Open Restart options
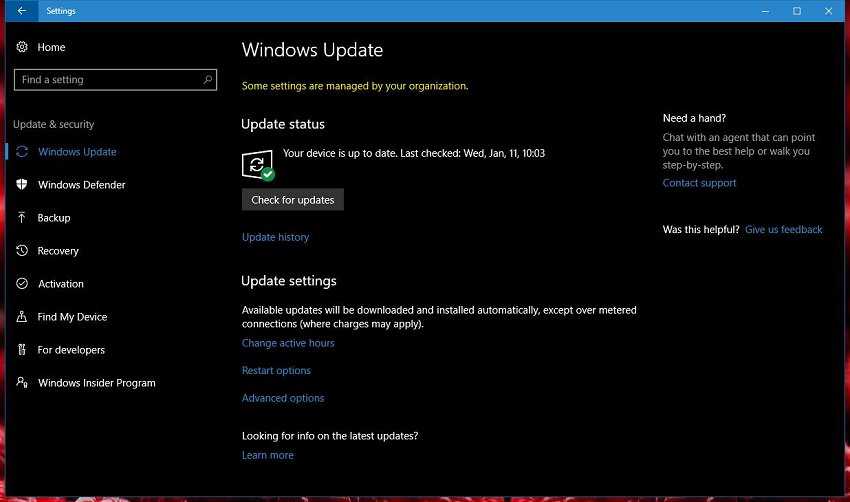 276,371
